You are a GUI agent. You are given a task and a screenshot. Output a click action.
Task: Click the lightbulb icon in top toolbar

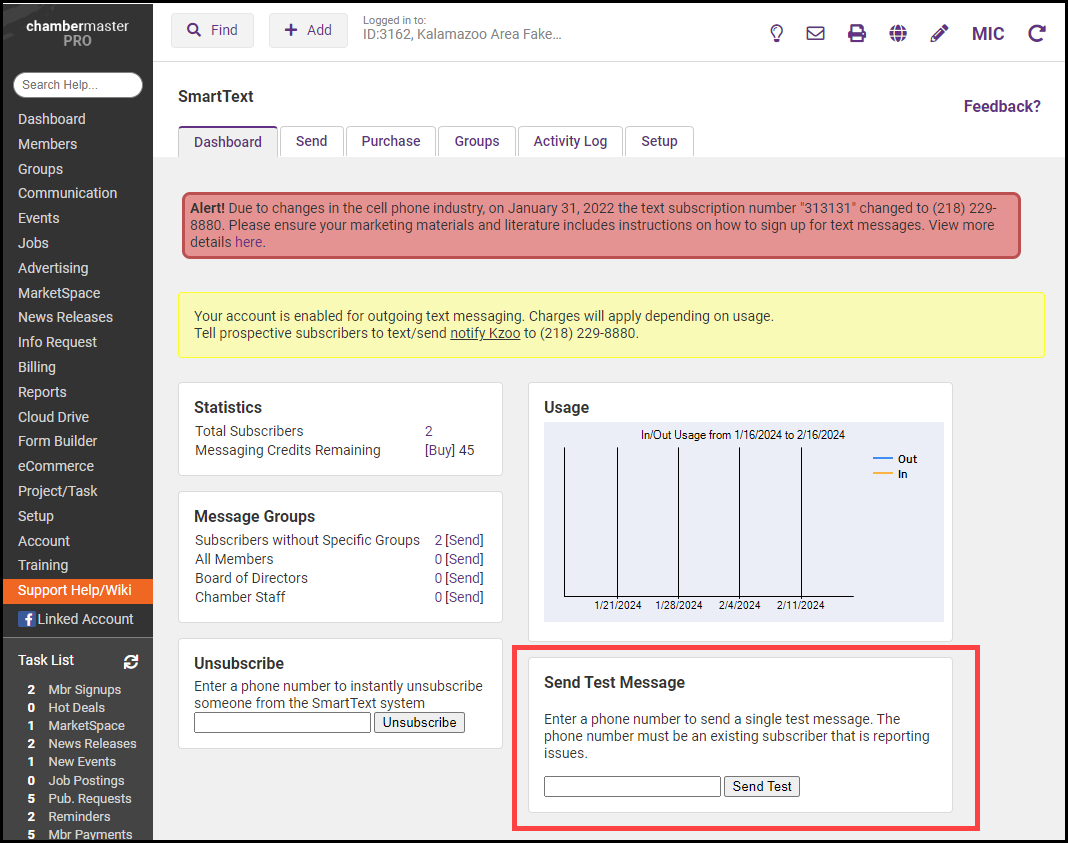click(x=776, y=33)
